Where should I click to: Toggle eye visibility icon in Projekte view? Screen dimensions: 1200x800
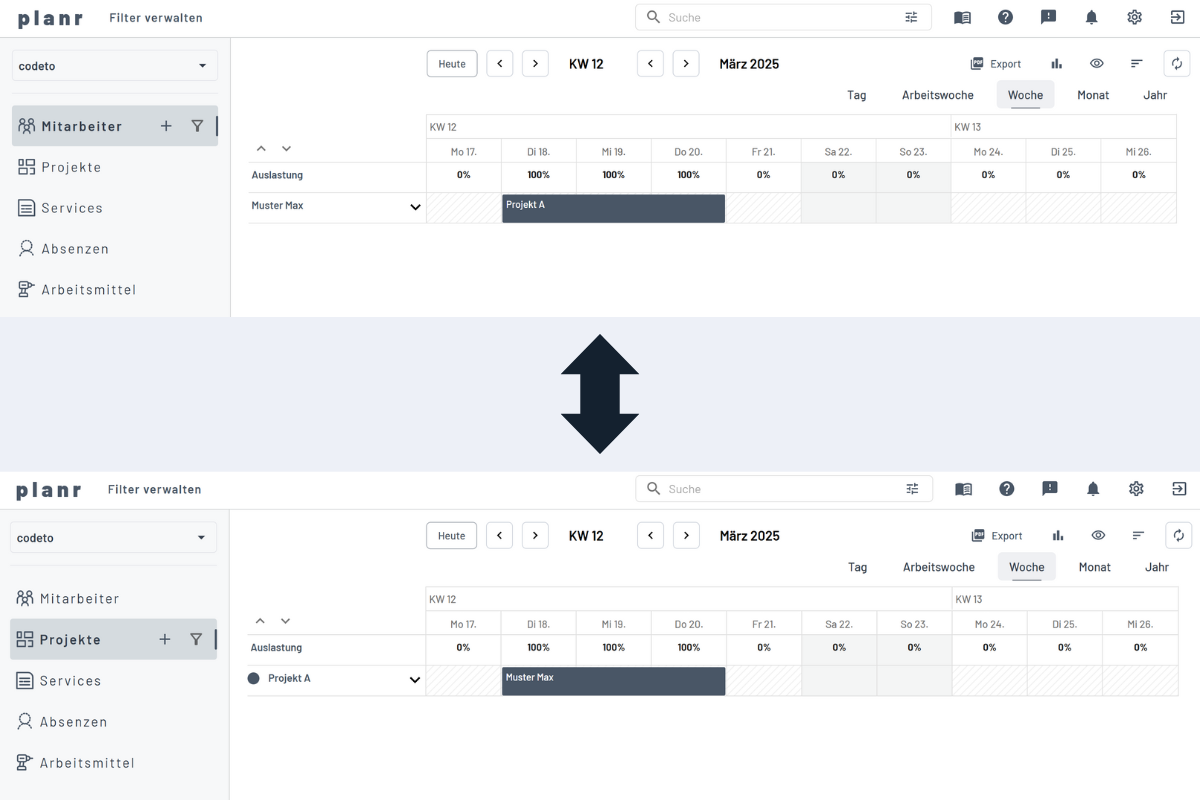point(1098,536)
